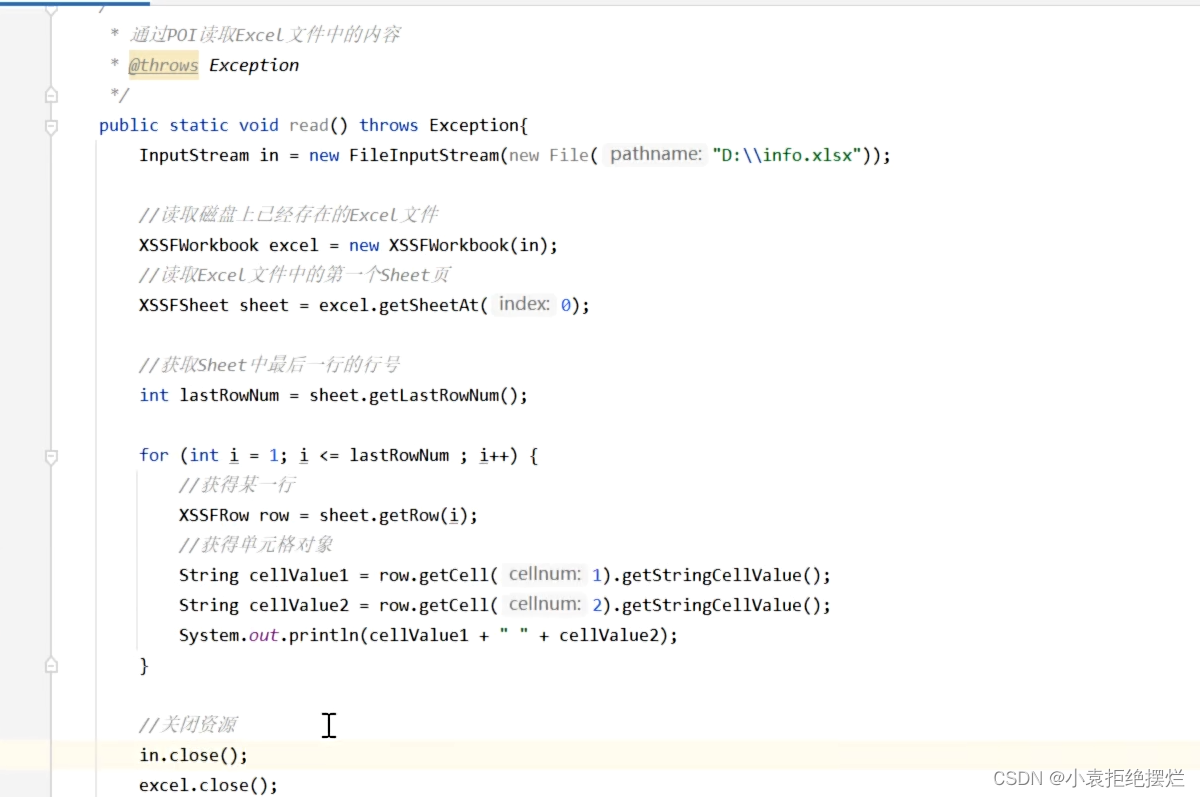Click the 'pathname:' parameter hint
Screen dimensions: 1200x797
coord(655,154)
